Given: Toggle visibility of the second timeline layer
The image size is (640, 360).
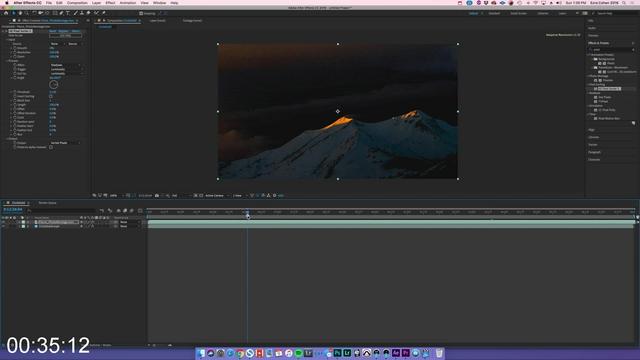Looking at the screenshot, I should coord(3,226).
